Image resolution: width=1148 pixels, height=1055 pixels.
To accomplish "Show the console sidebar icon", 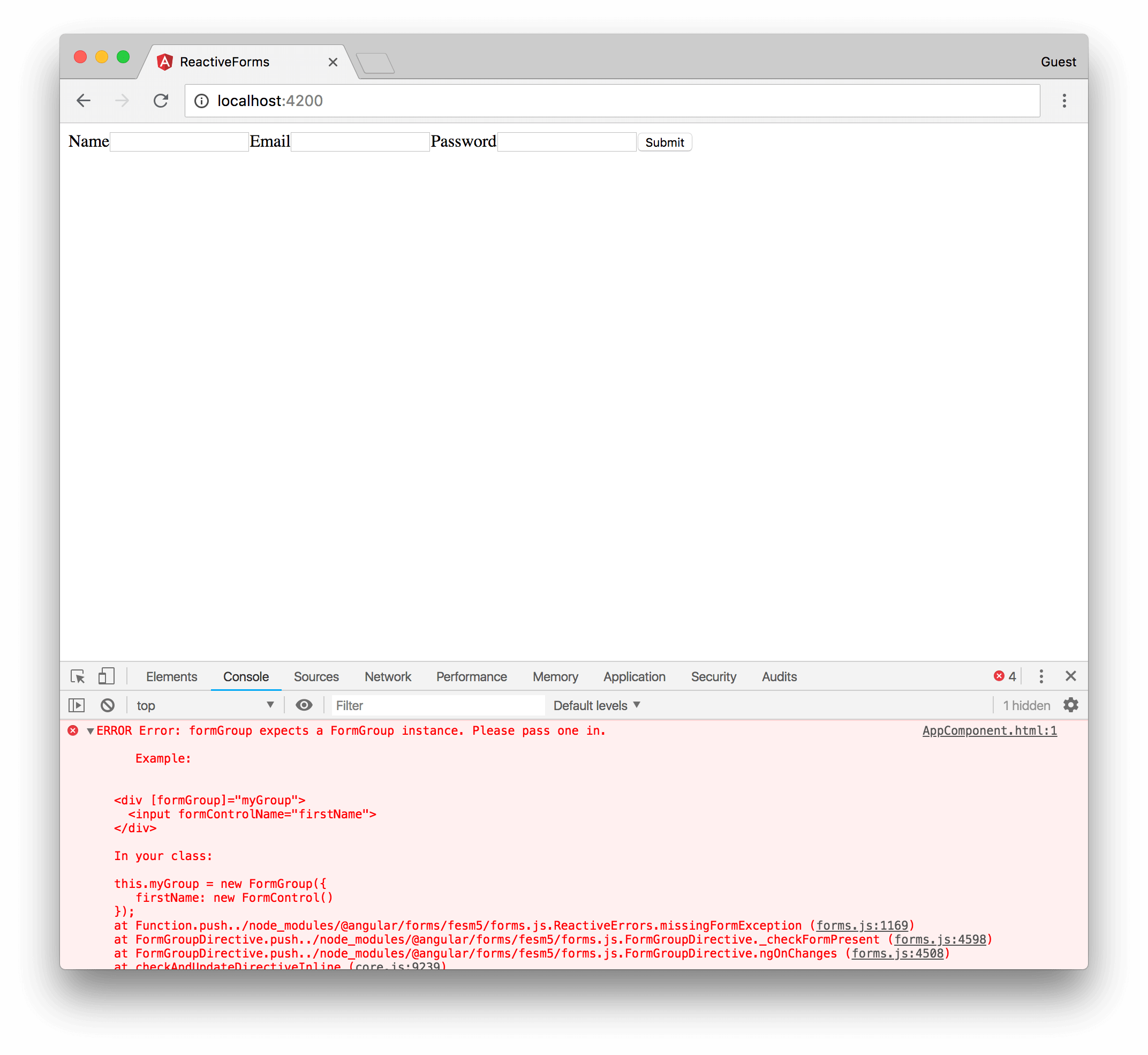I will pos(77,706).
